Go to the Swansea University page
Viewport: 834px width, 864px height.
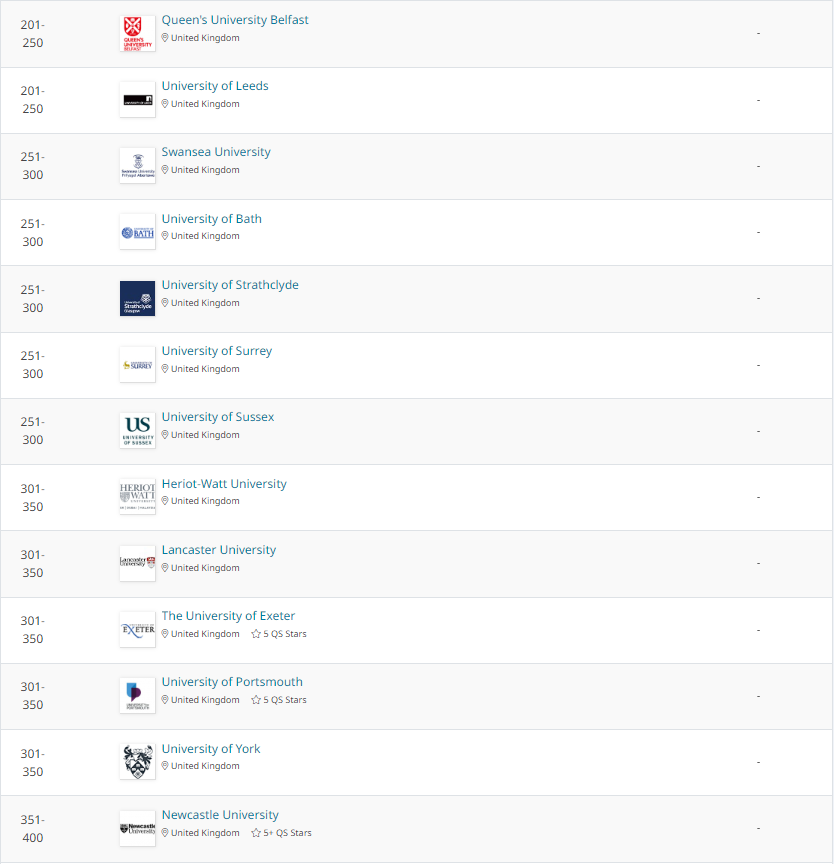click(216, 152)
